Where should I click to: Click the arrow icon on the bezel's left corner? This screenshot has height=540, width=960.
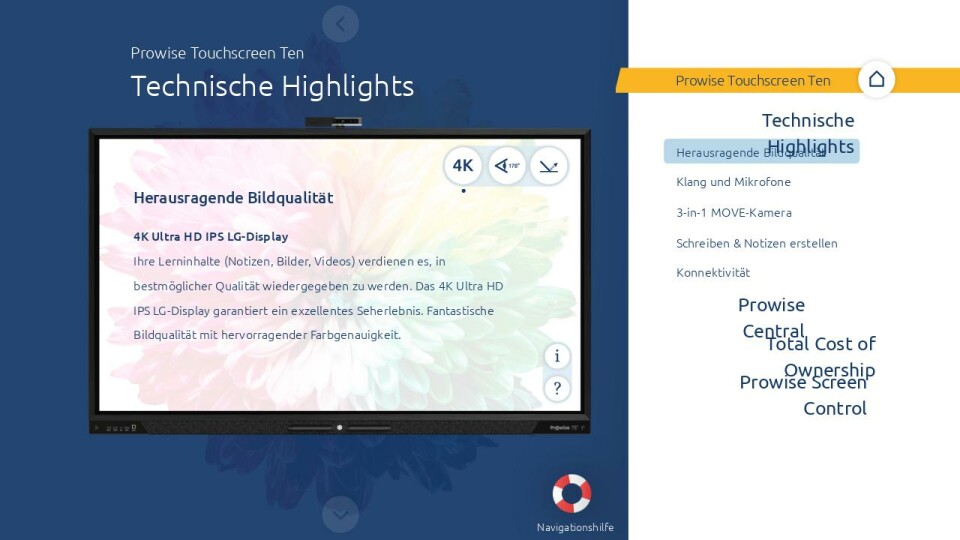[x=96, y=427]
